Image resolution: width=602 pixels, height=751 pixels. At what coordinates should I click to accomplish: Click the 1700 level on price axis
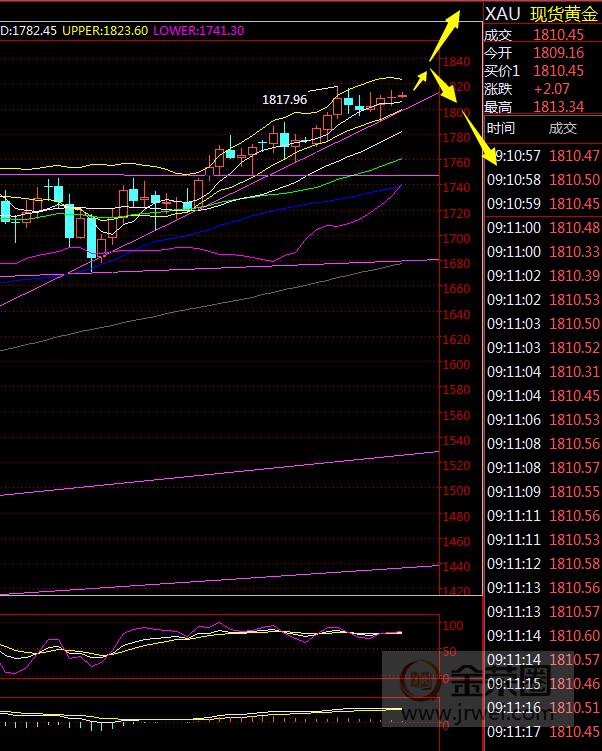click(454, 239)
